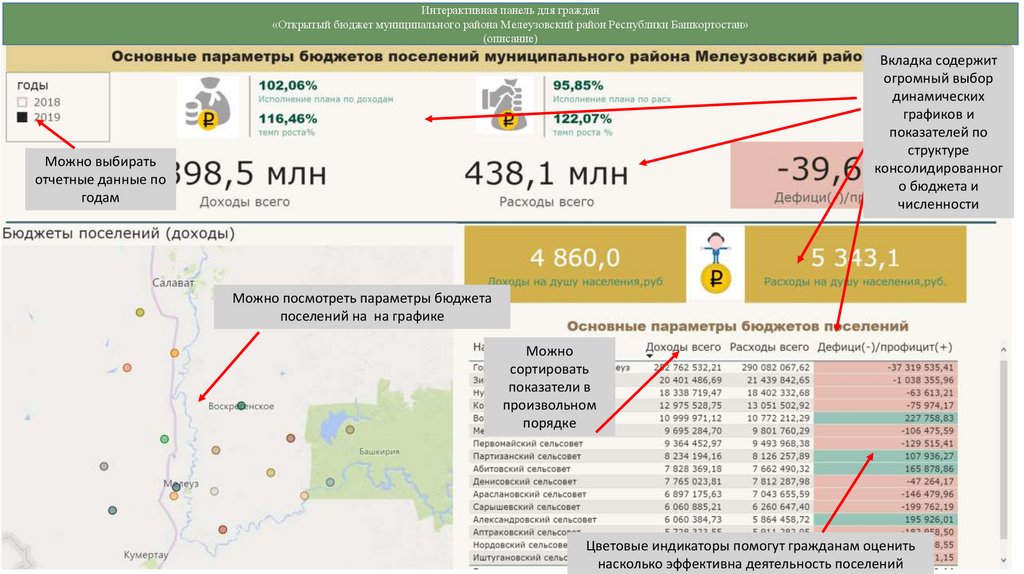Click the Бюджеты поселений (доходы) section heading
The width and height of the screenshot is (1024, 574).
pyautogui.click(x=118, y=233)
